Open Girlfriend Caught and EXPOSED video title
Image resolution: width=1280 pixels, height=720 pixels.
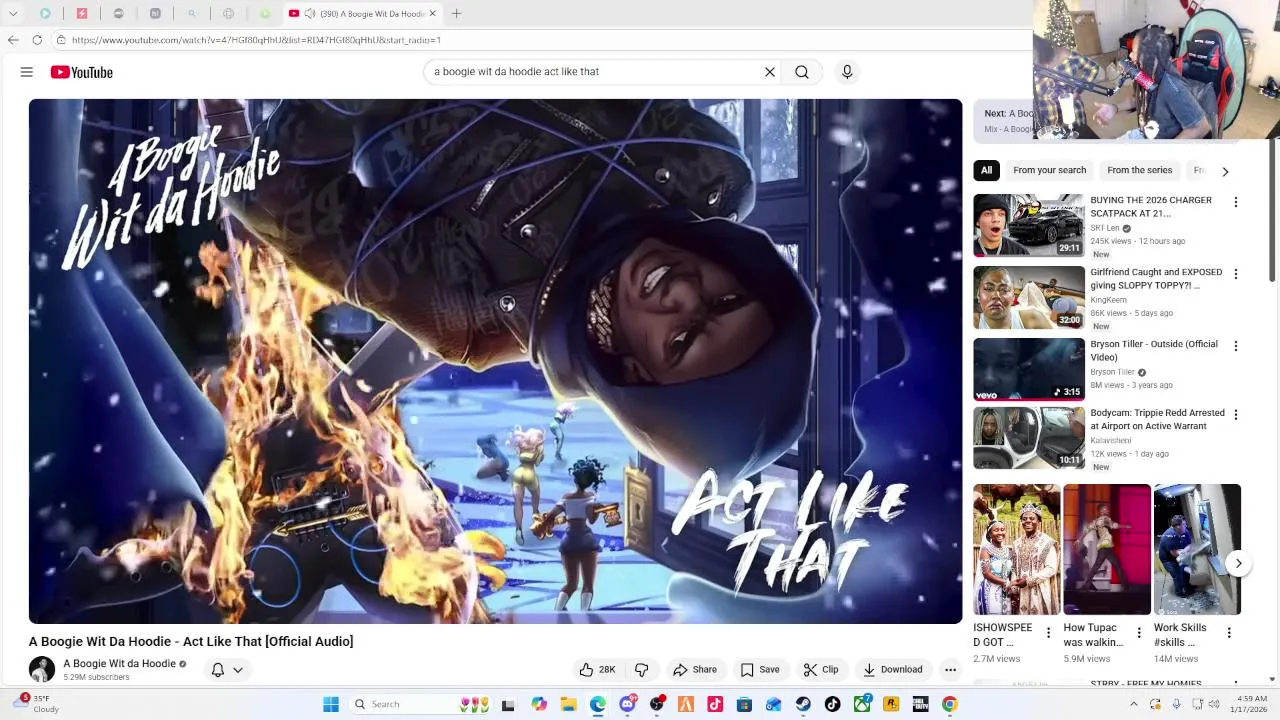coord(1156,279)
